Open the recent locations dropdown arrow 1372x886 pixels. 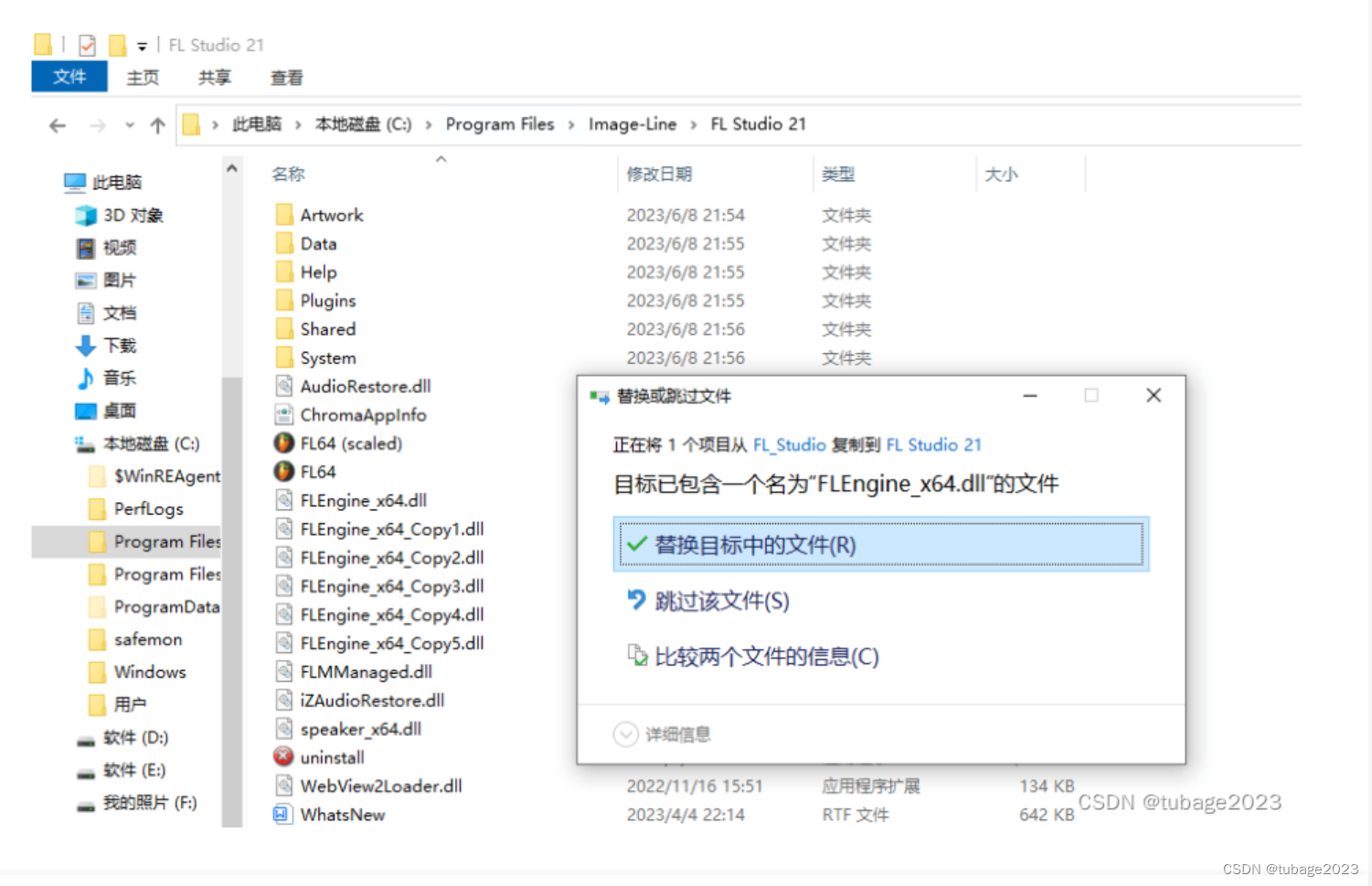click(x=130, y=125)
